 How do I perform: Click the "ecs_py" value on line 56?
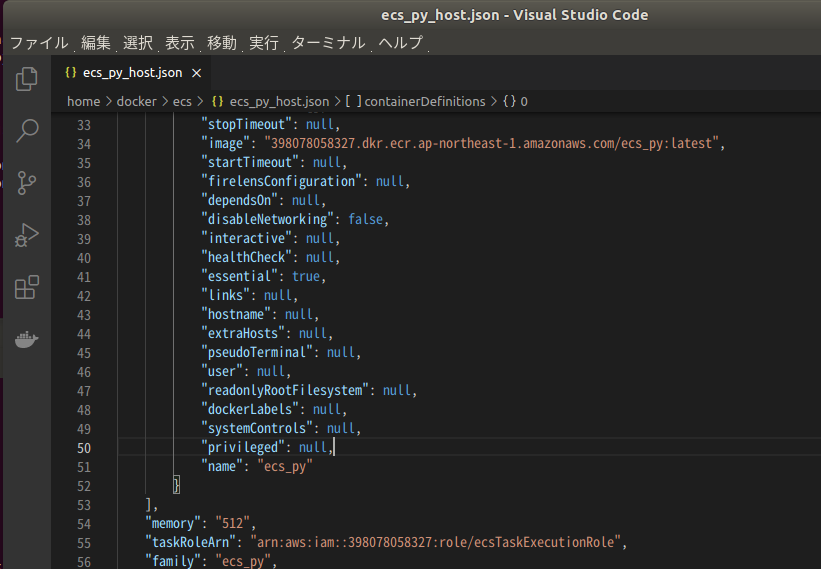[x=243, y=561]
